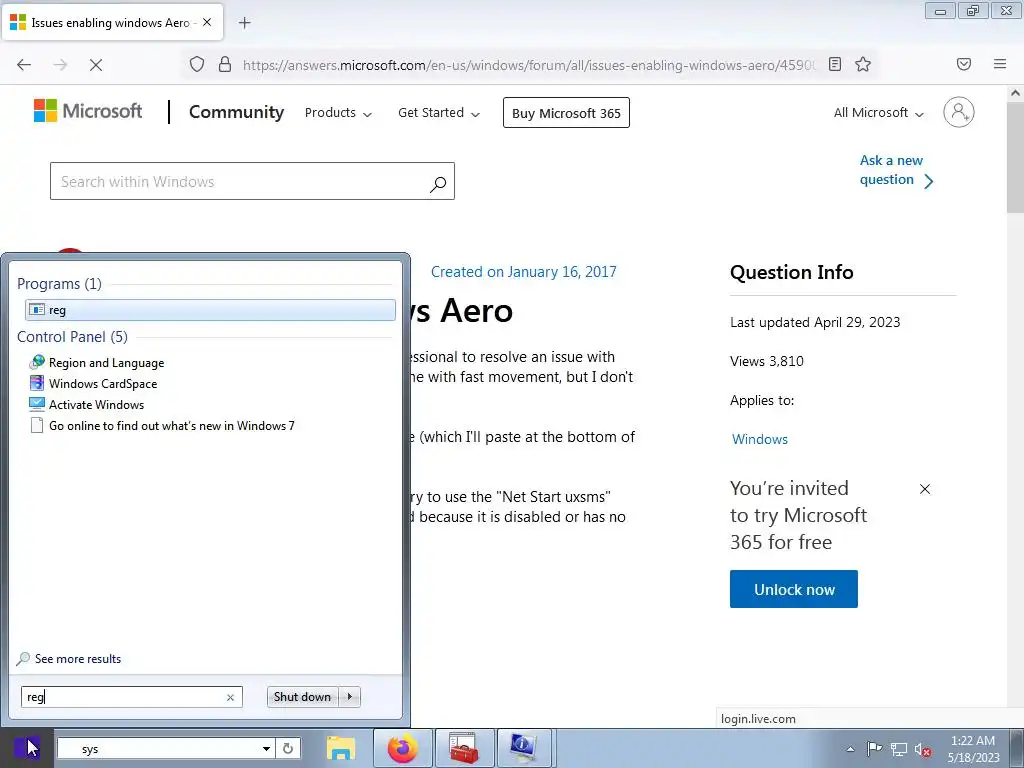Click Created on January 16, 2017 text
Viewport: 1024px width, 768px height.
523,272
